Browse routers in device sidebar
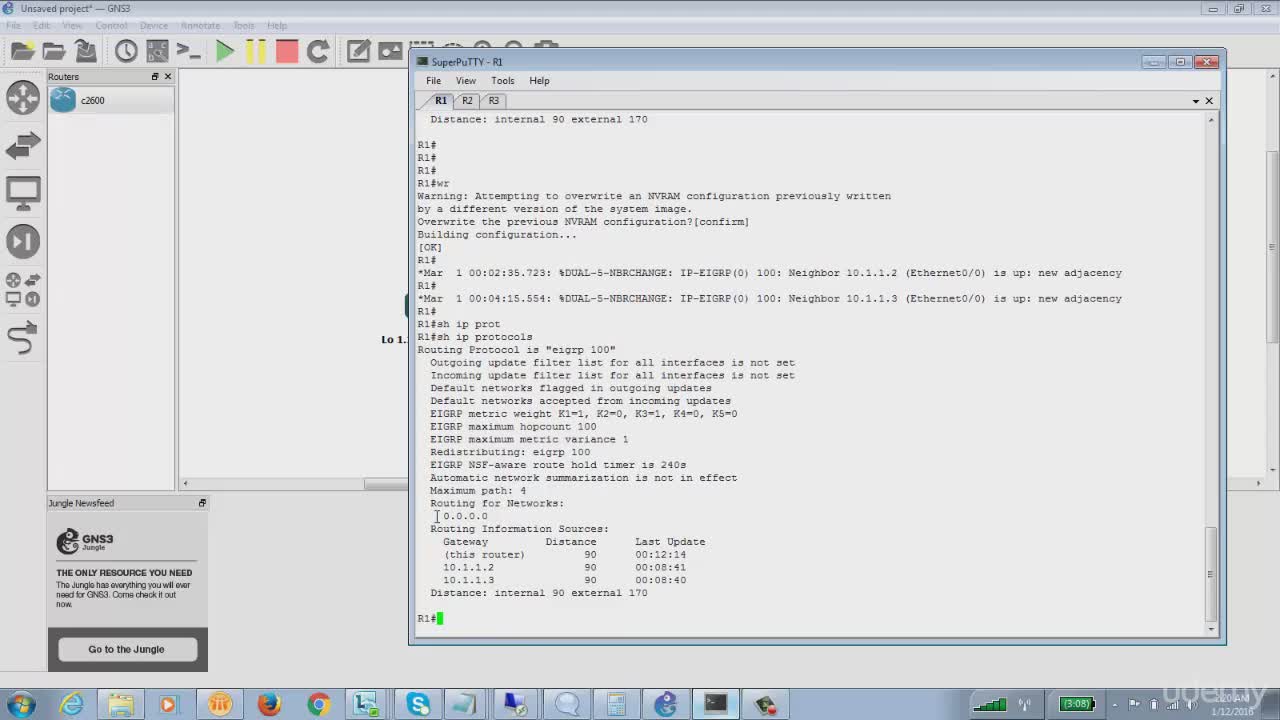 pyautogui.click(x=23, y=97)
